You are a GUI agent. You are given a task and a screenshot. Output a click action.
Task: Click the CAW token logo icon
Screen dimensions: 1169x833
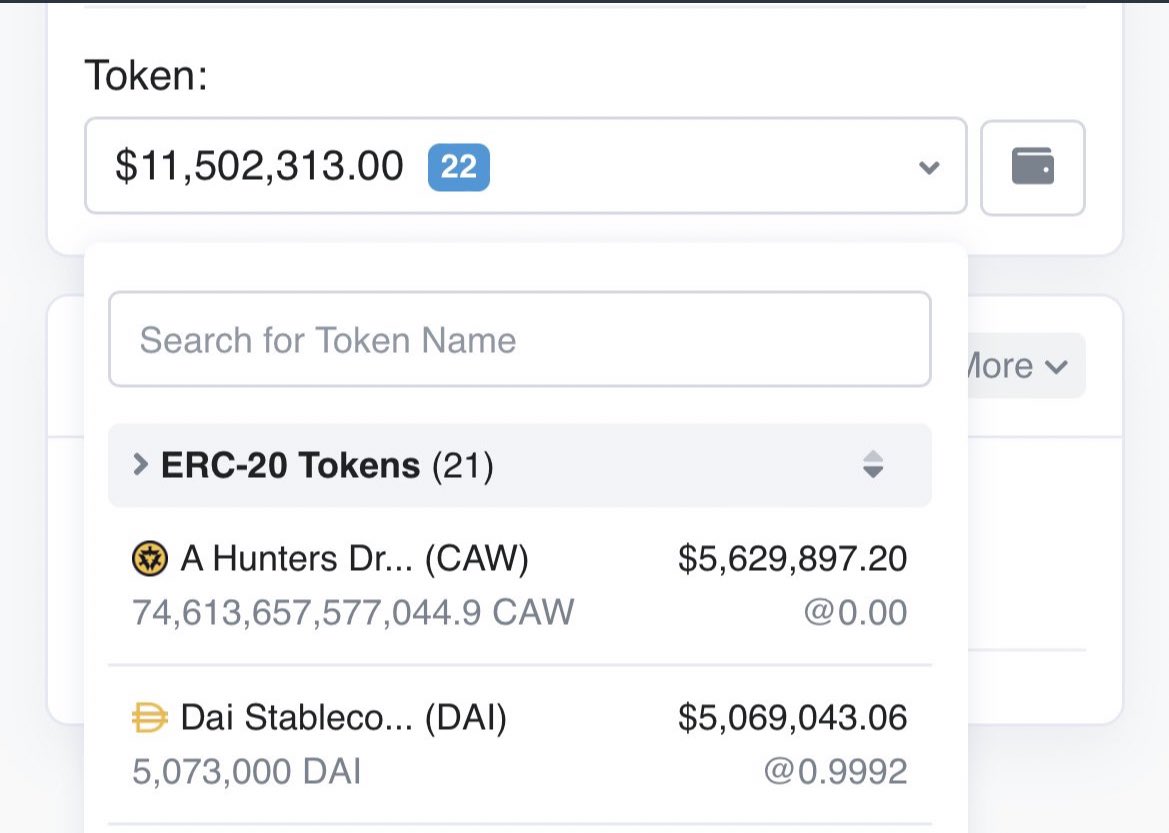[150, 559]
